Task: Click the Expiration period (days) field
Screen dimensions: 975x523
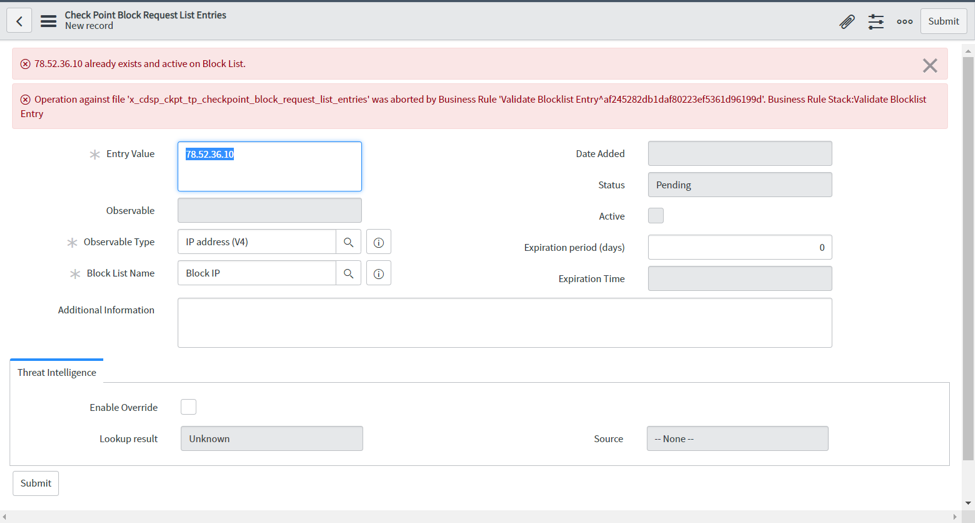Action: point(739,248)
